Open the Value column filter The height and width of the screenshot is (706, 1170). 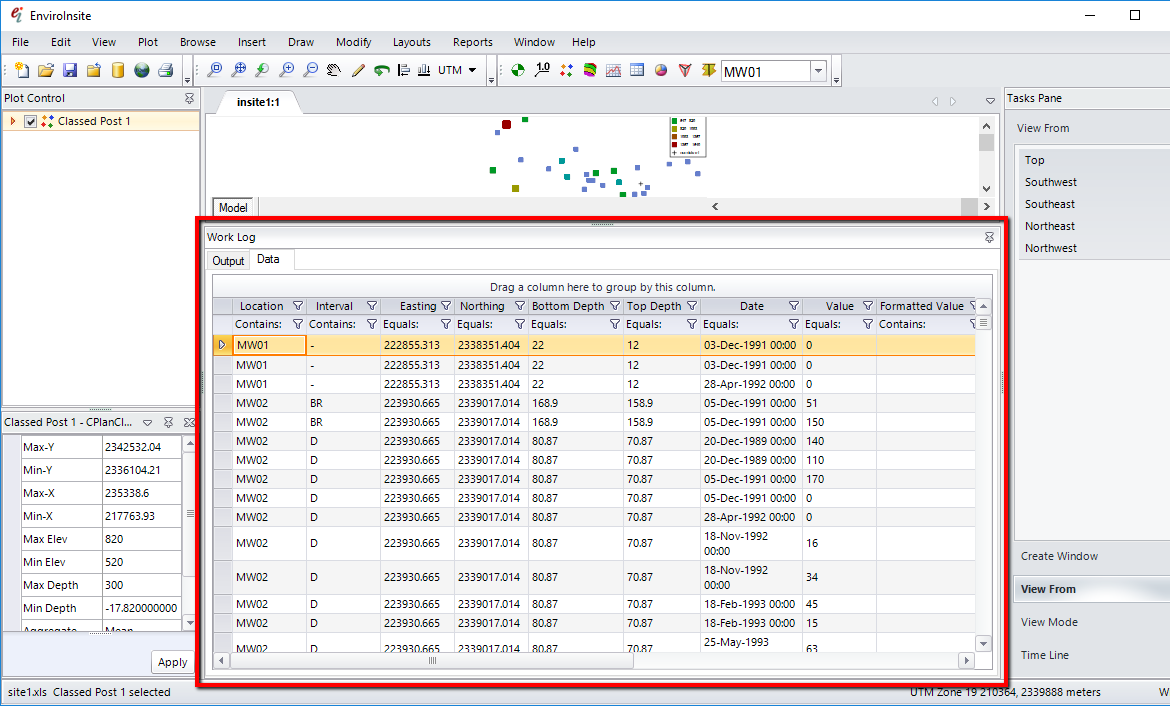[x=867, y=306]
